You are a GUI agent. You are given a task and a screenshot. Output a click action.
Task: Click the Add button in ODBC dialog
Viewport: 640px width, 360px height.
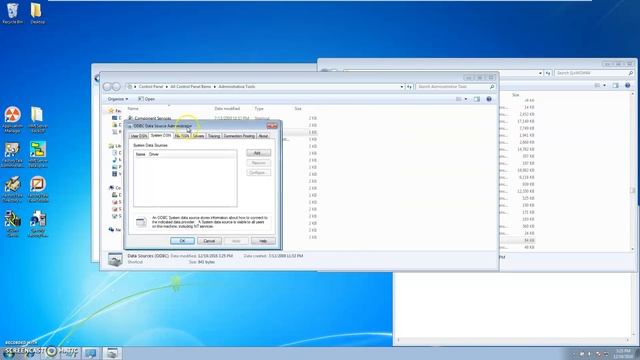258,153
